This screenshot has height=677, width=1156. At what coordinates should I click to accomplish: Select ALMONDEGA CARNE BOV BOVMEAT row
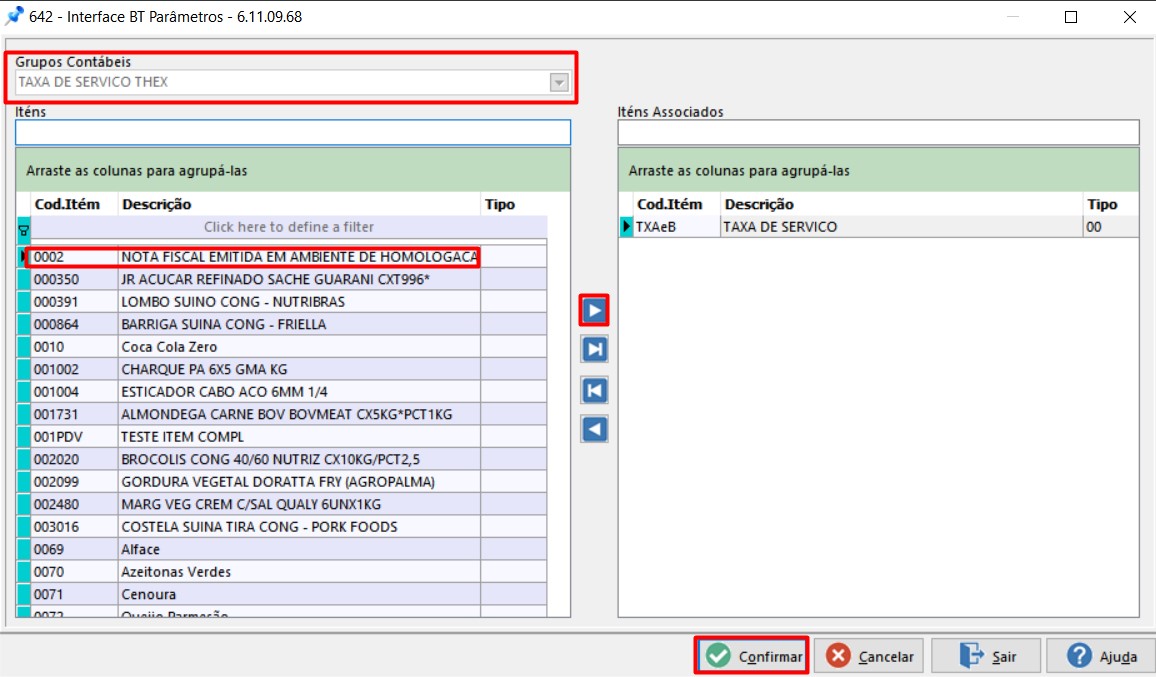[289, 414]
